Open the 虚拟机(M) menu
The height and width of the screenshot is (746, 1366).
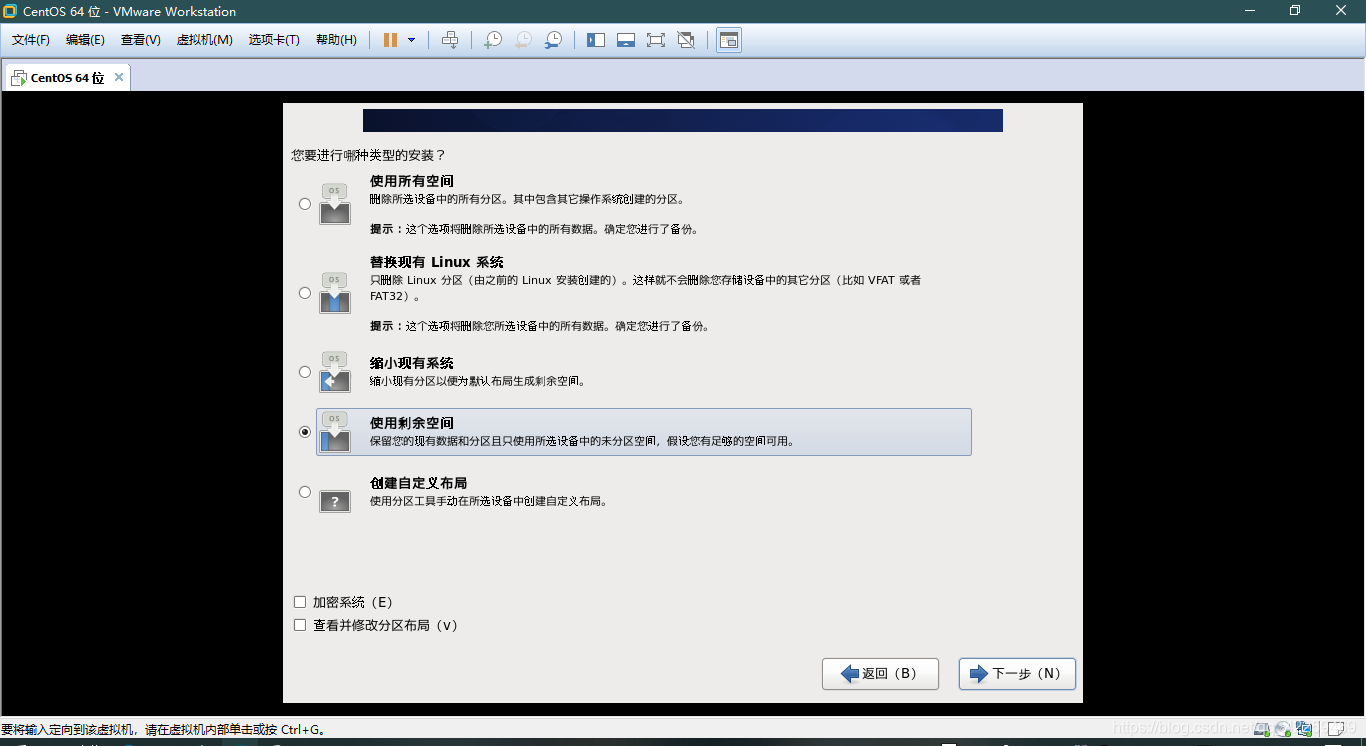(x=205, y=40)
